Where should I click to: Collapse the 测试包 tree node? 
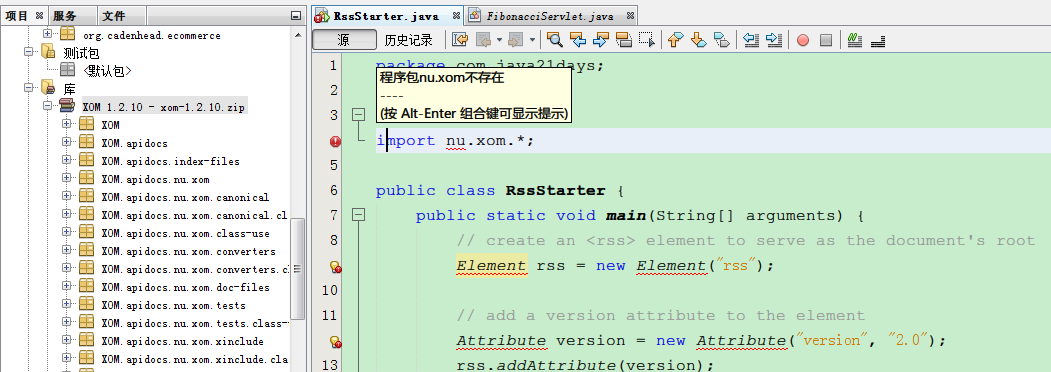[x=29, y=52]
